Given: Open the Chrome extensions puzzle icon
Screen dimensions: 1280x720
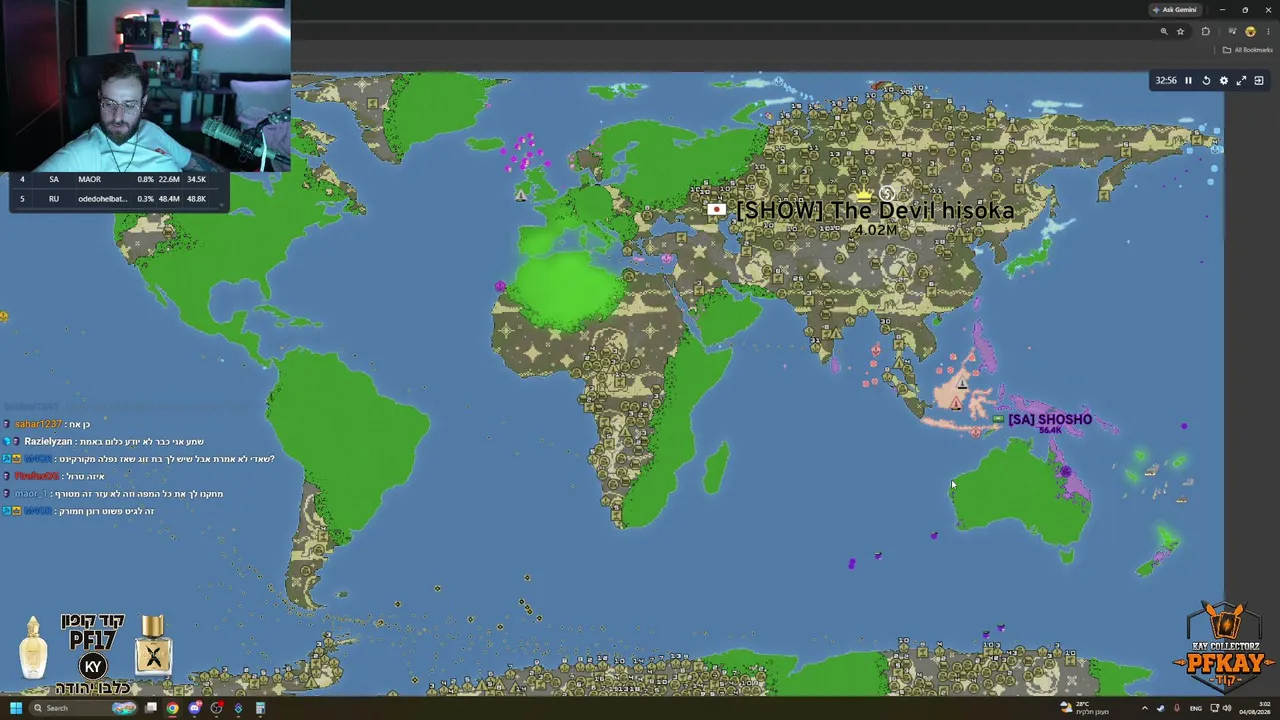Looking at the screenshot, I should [x=1205, y=32].
